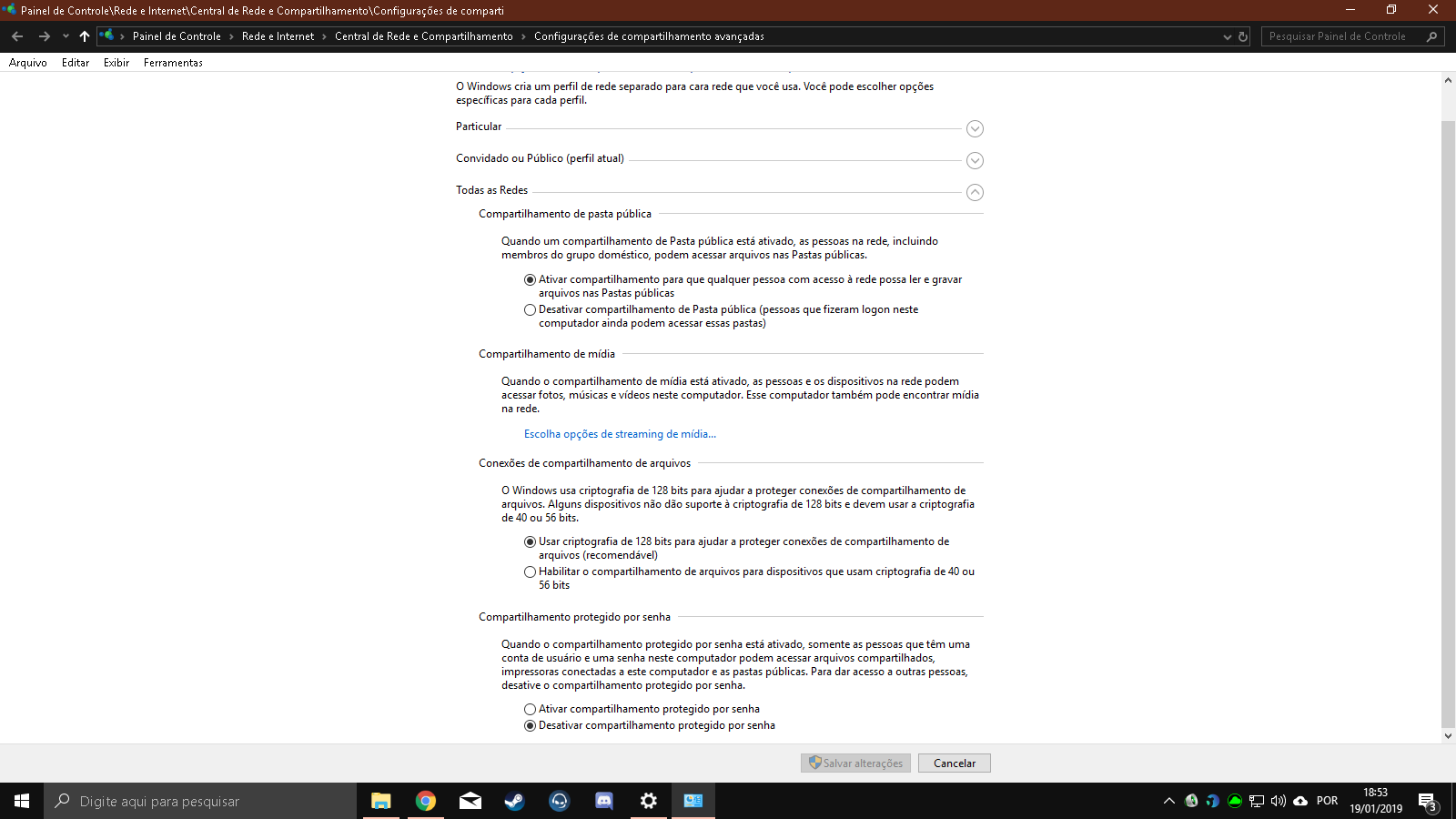This screenshot has width=1456, height=819.
Task: Open the Ferramentas menu
Action: pos(173,63)
